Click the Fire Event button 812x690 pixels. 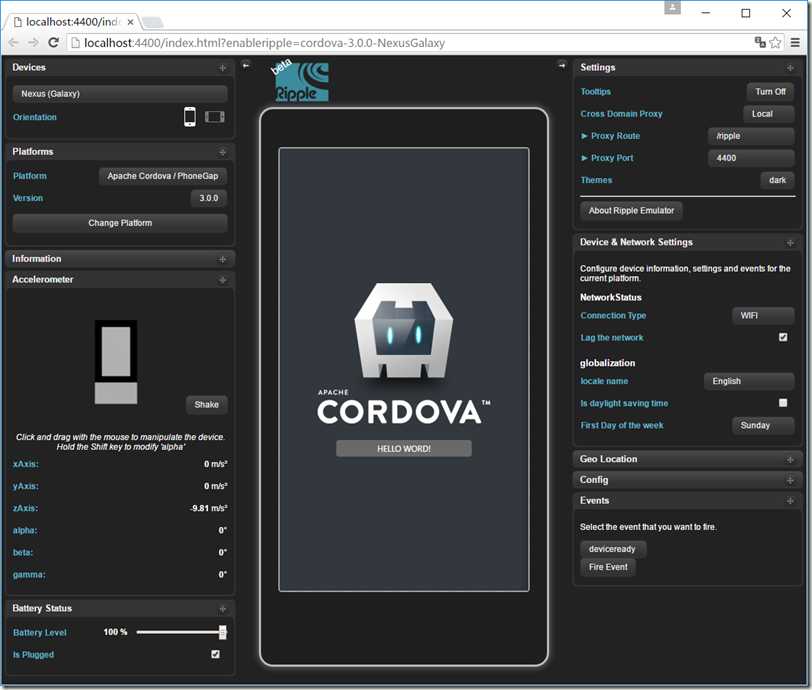tap(608, 567)
